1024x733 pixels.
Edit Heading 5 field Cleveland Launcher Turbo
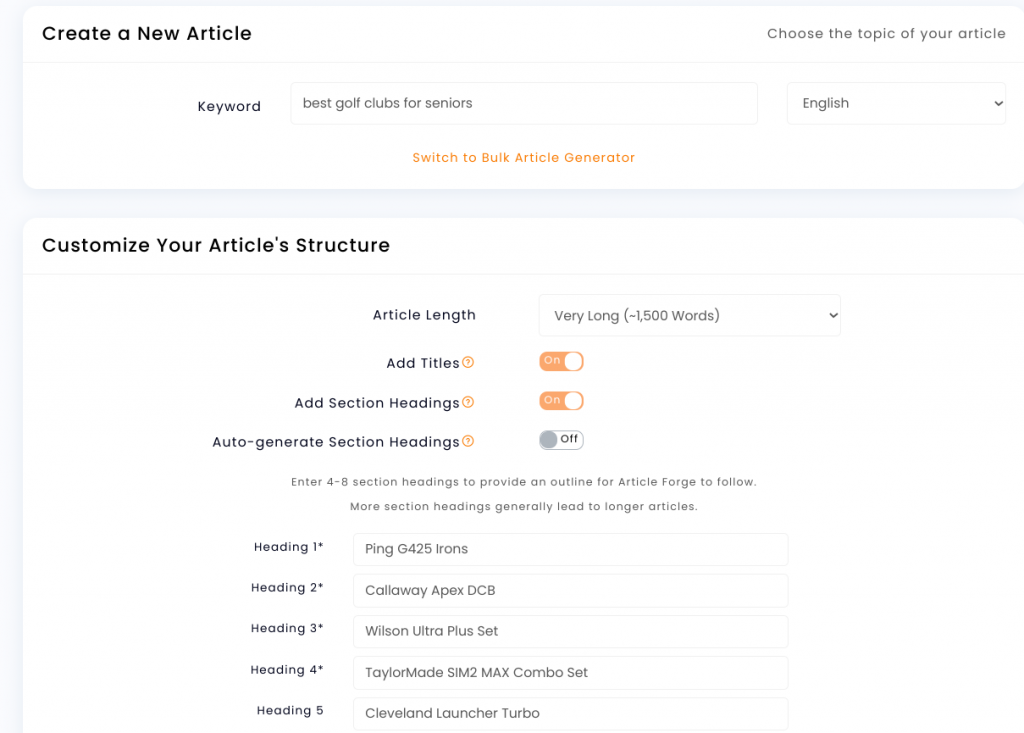click(570, 713)
